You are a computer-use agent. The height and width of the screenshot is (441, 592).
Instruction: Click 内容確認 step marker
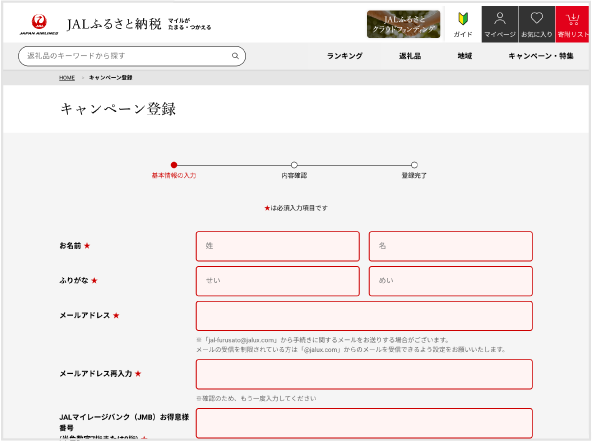[x=294, y=165]
